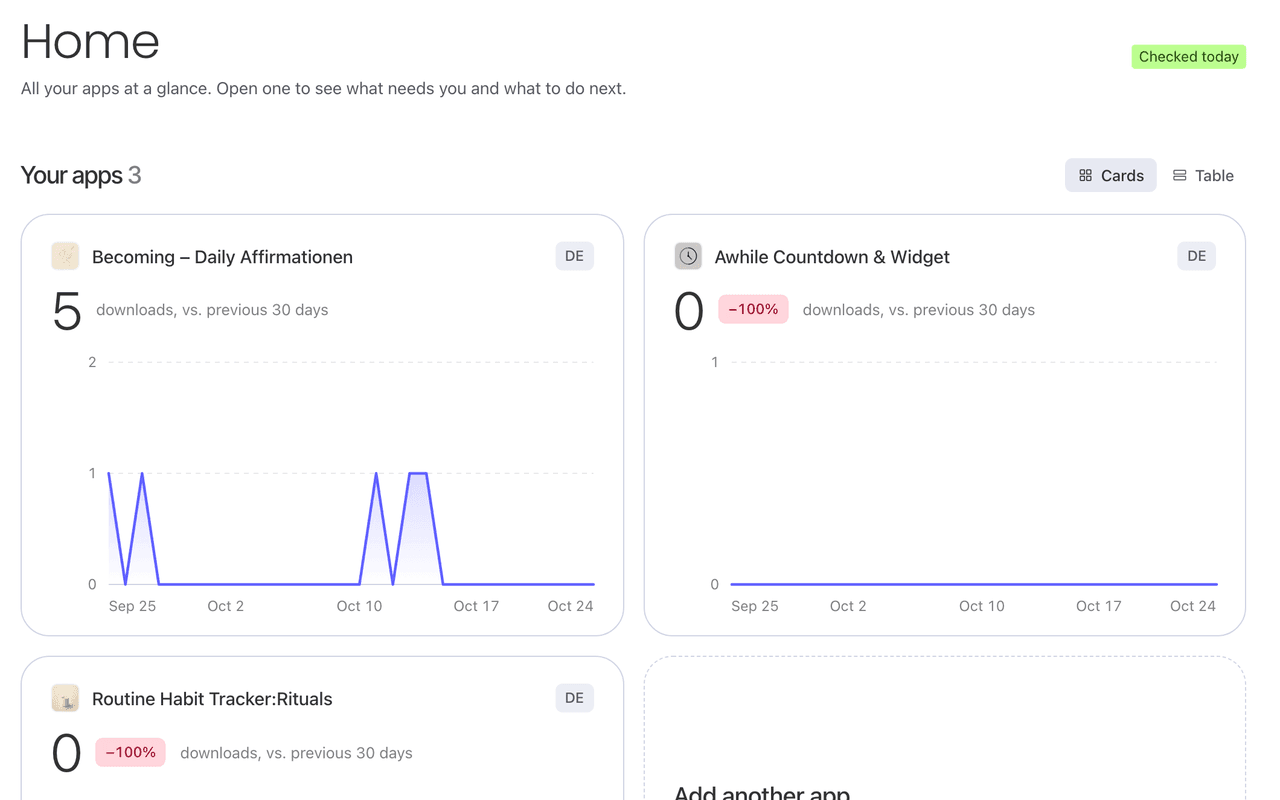Open Becoming – Daily Affirmationen app title
The height and width of the screenshot is (800, 1280).
pos(222,257)
